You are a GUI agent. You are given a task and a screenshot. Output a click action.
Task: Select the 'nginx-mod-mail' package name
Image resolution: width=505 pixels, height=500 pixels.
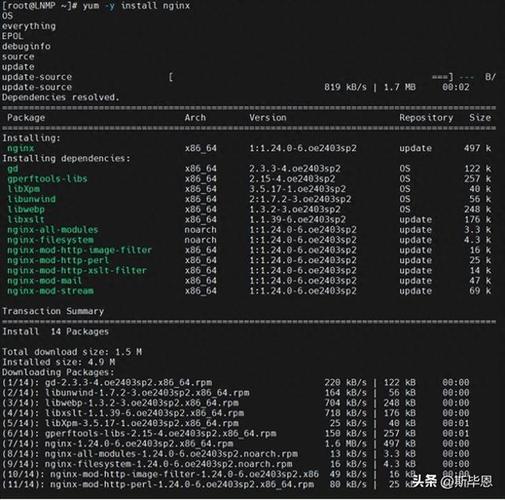(x=45, y=281)
